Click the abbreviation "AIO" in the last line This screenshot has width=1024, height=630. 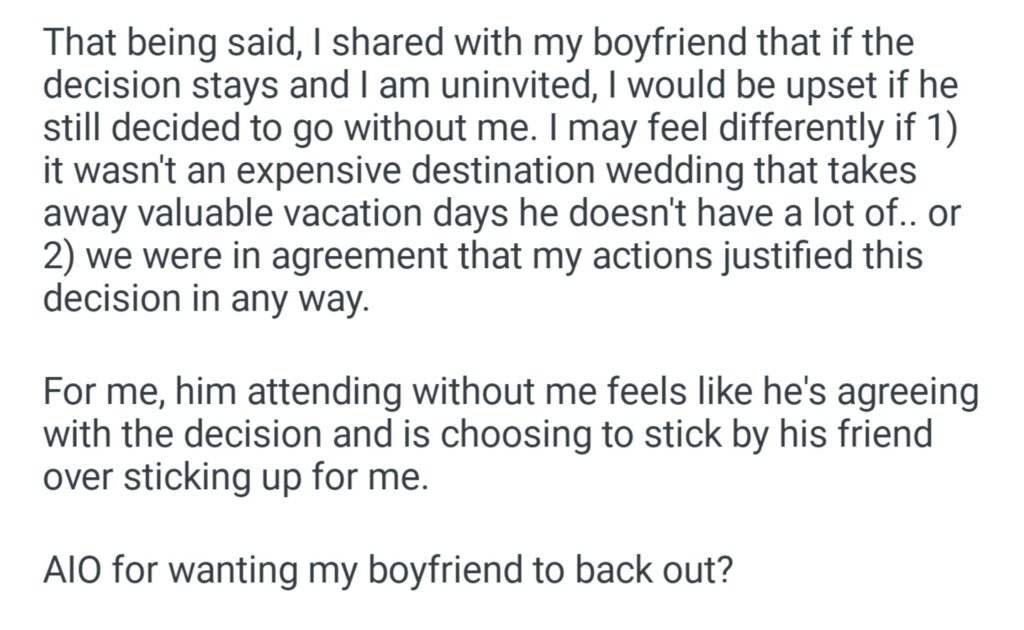point(71,569)
